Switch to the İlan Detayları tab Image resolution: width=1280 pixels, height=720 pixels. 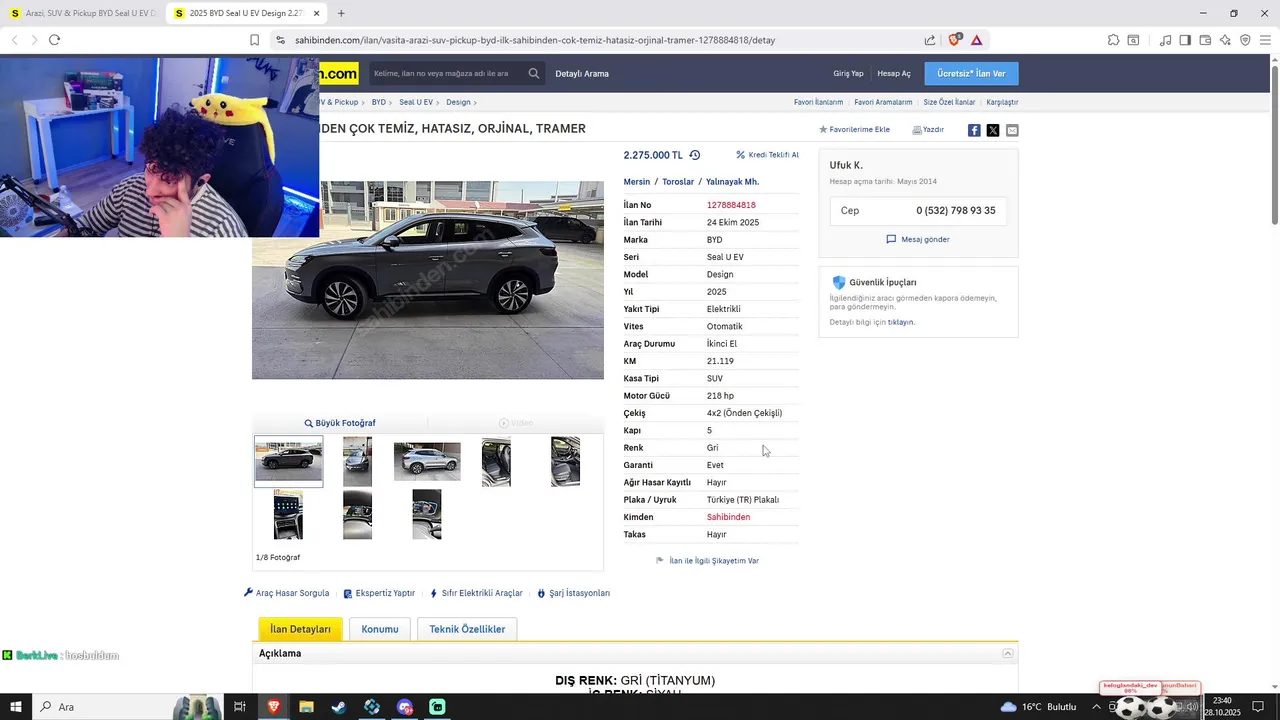coord(300,629)
